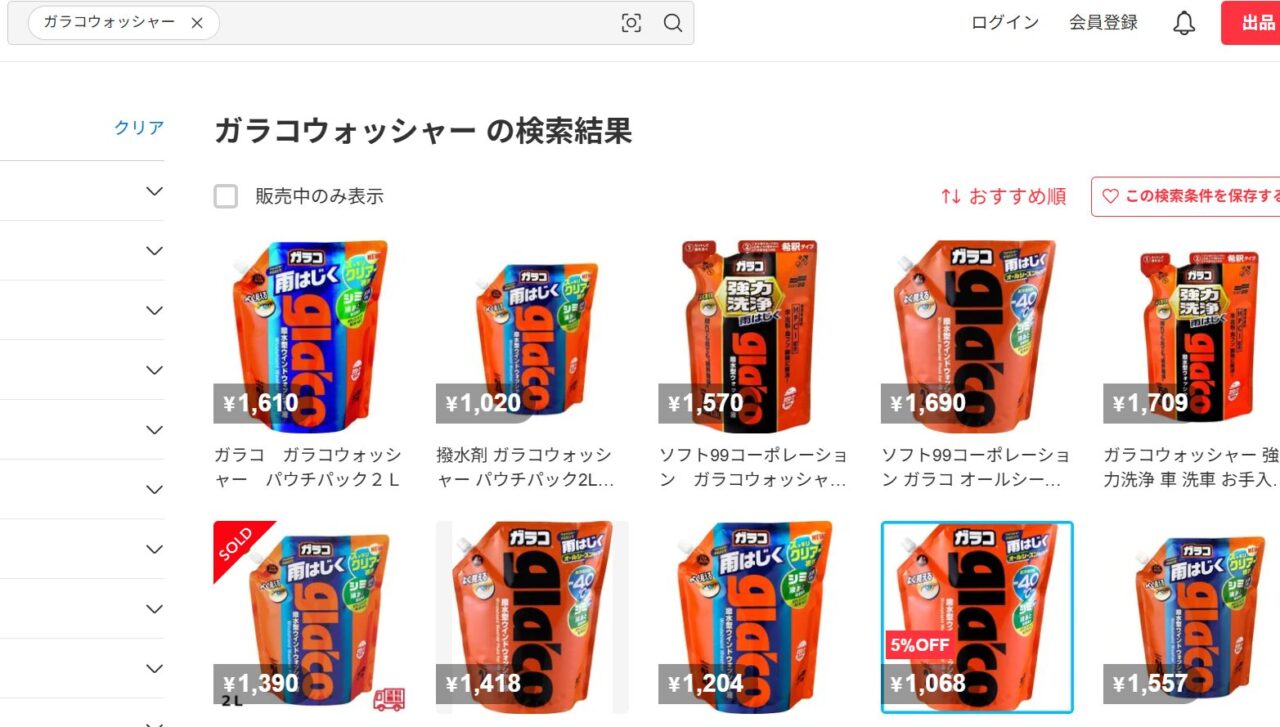Click inside the search input field
Viewport: 1280px width, 727px height.
coord(415,23)
